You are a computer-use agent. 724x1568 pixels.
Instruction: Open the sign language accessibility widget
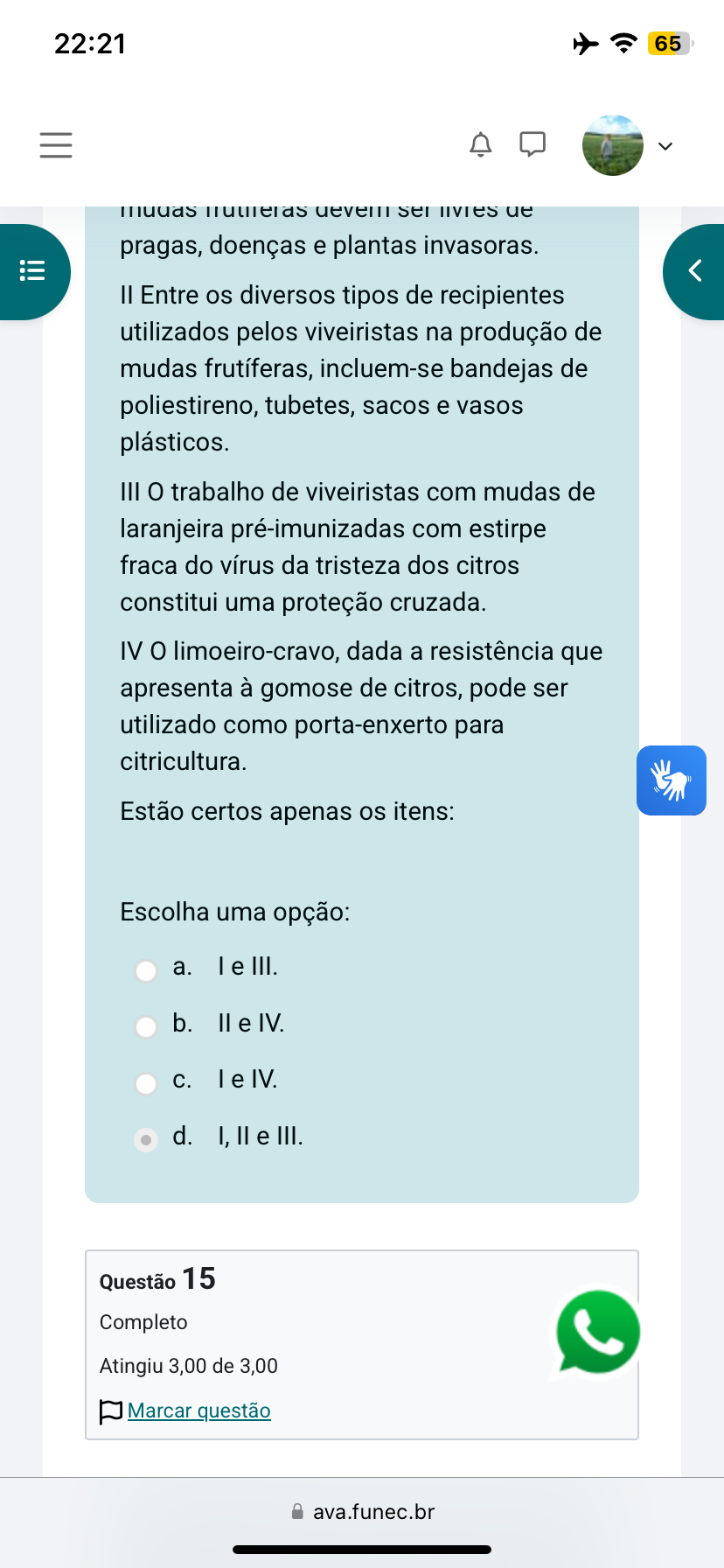pyautogui.click(x=672, y=780)
